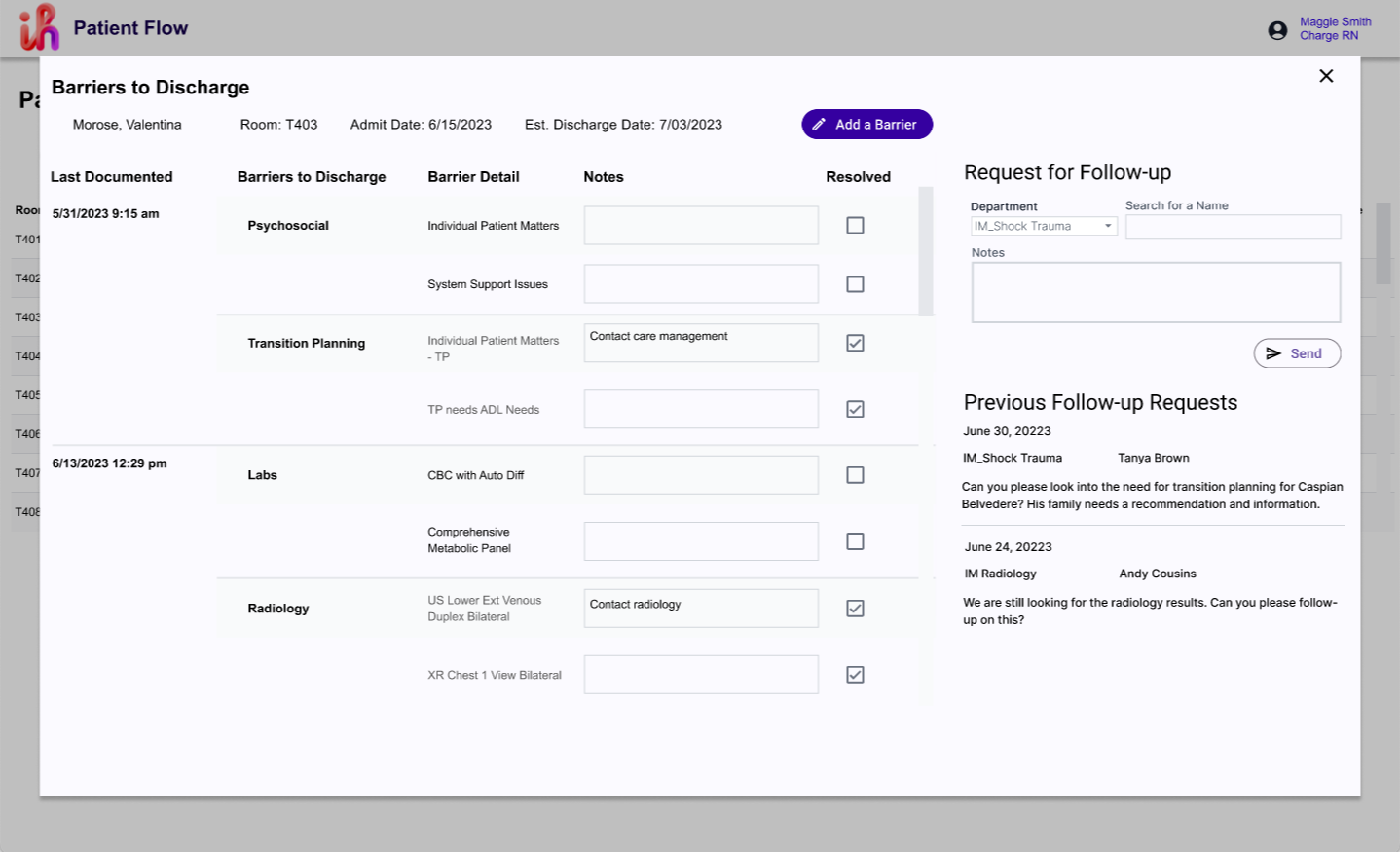Dismiss the Barriers dialog via X icon
Screen dimensions: 1400x852
point(1325,75)
